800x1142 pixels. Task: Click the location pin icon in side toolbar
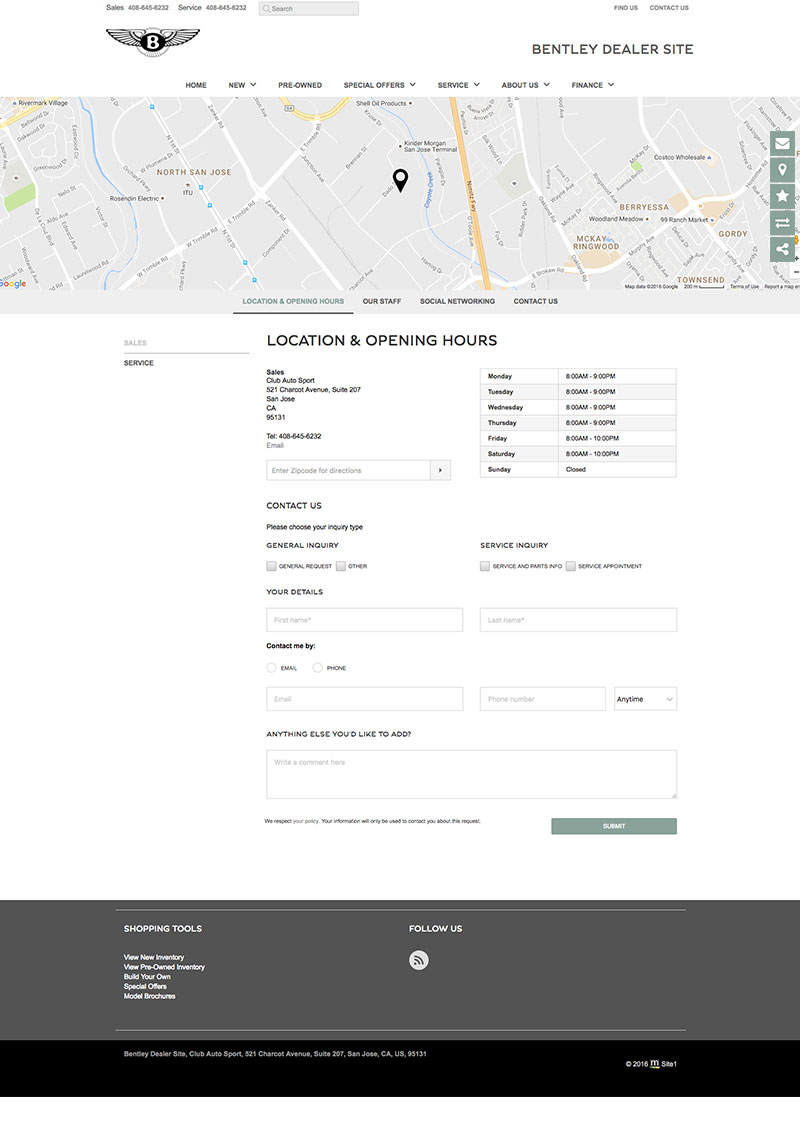783,170
